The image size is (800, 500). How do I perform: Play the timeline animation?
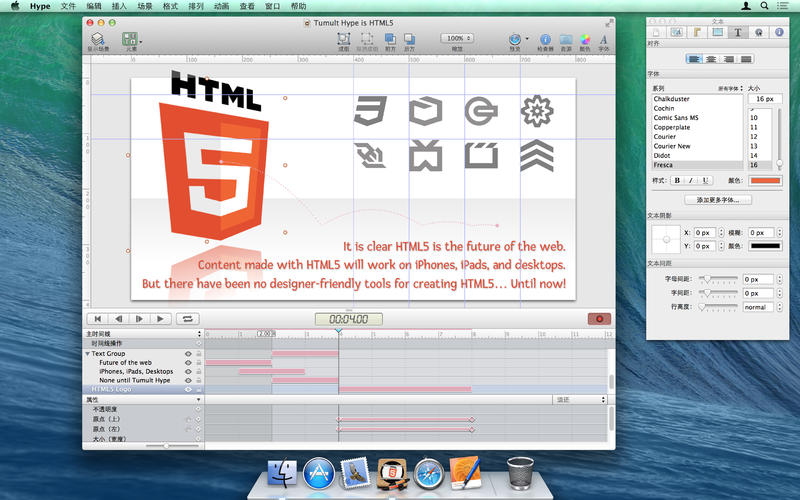pyautogui.click(x=160, y=319)
